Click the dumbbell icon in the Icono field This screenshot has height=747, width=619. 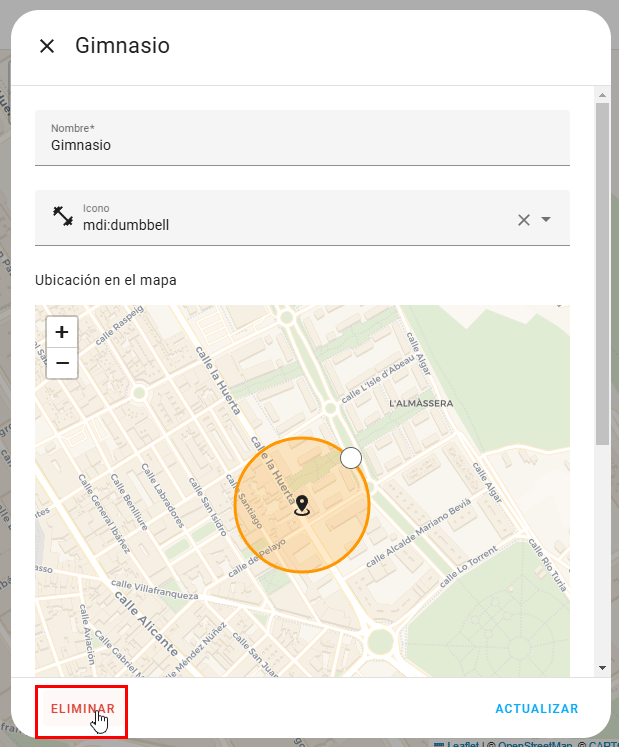[x=64, y=216]
